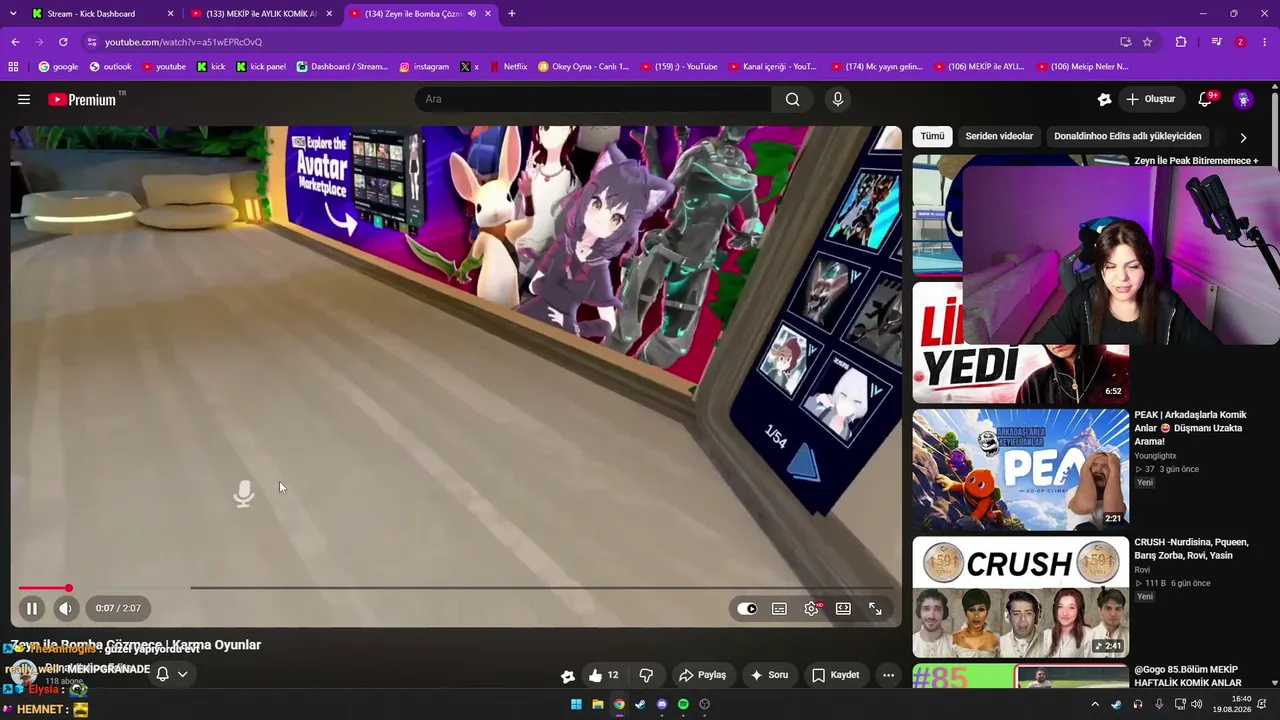The height and width of the screenshot is (720, 1280).
Task: Open the Windows Start menu
Action: point(576,704)
